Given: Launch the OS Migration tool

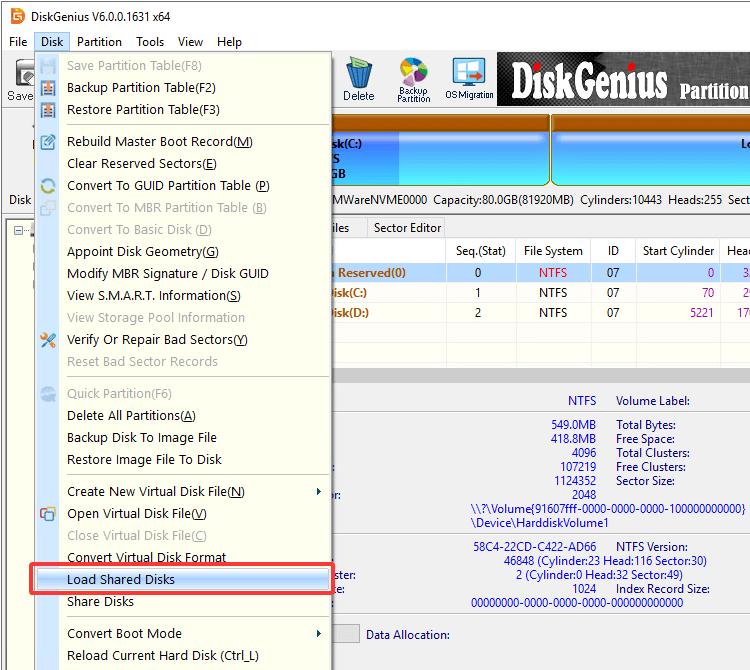Looking at the screenshot, I should pyautogui.click(x=469, y=79).
